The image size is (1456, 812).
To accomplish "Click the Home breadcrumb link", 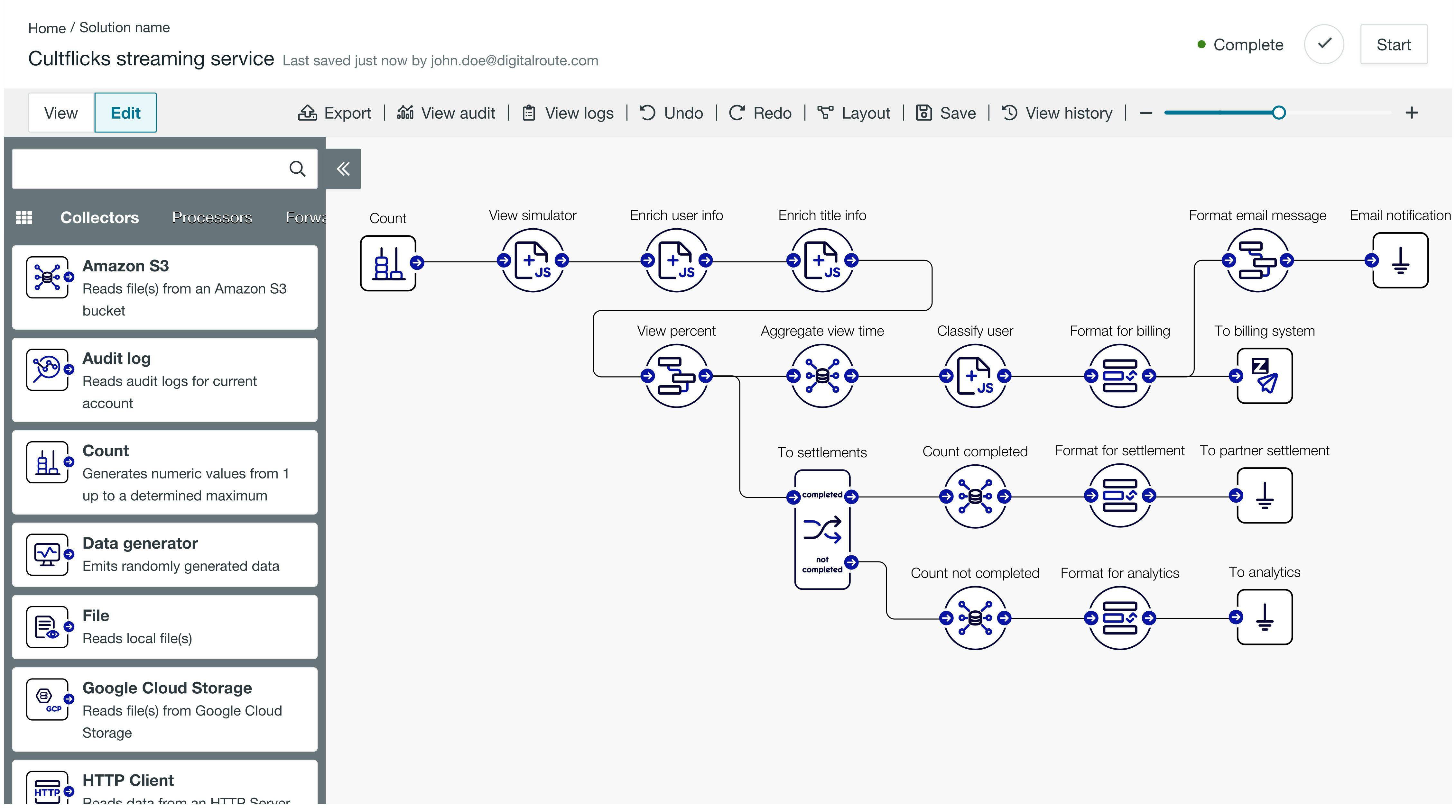I will (47, 28).
